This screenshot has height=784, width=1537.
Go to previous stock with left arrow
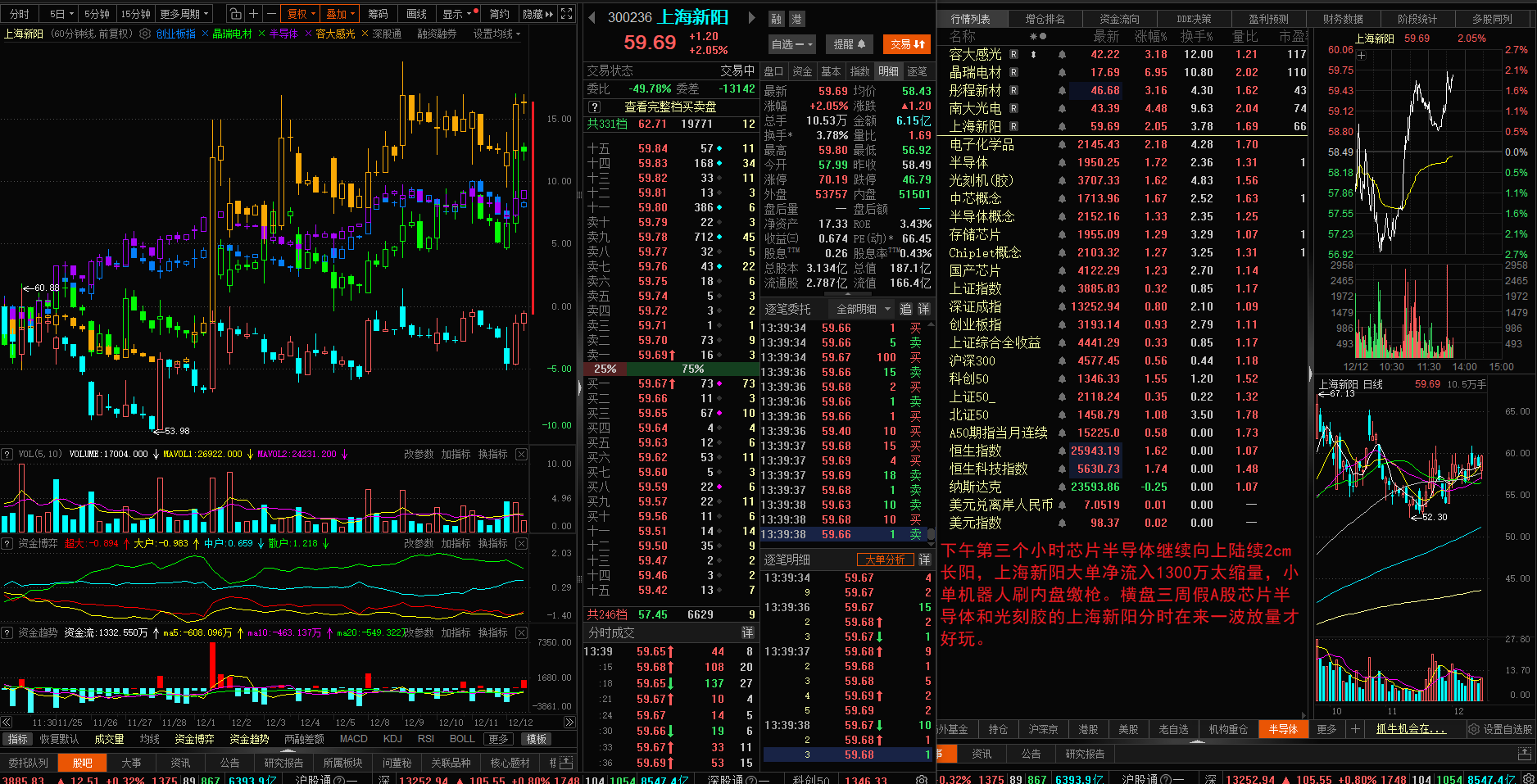point(592,17)
